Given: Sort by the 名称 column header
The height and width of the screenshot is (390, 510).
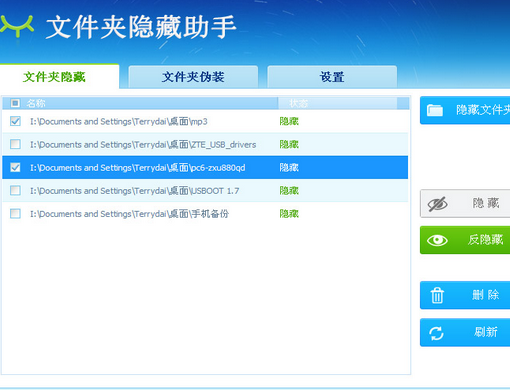Looking at the screenshot, I should click(36, 103).
